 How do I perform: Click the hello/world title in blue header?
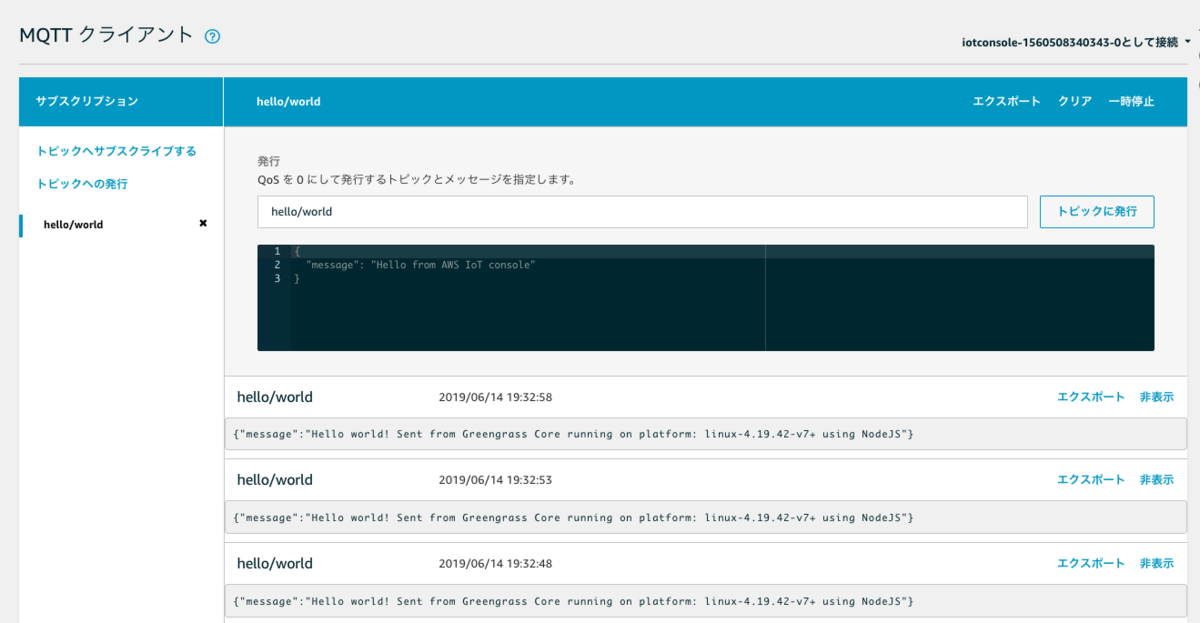(x=288, y=102)
